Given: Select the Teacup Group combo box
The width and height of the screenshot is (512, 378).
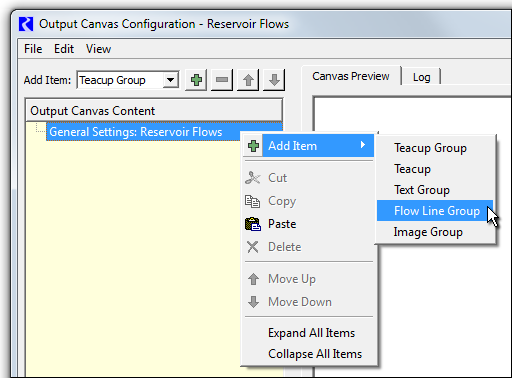Looking at the screenshot, I should pos(128,80).
